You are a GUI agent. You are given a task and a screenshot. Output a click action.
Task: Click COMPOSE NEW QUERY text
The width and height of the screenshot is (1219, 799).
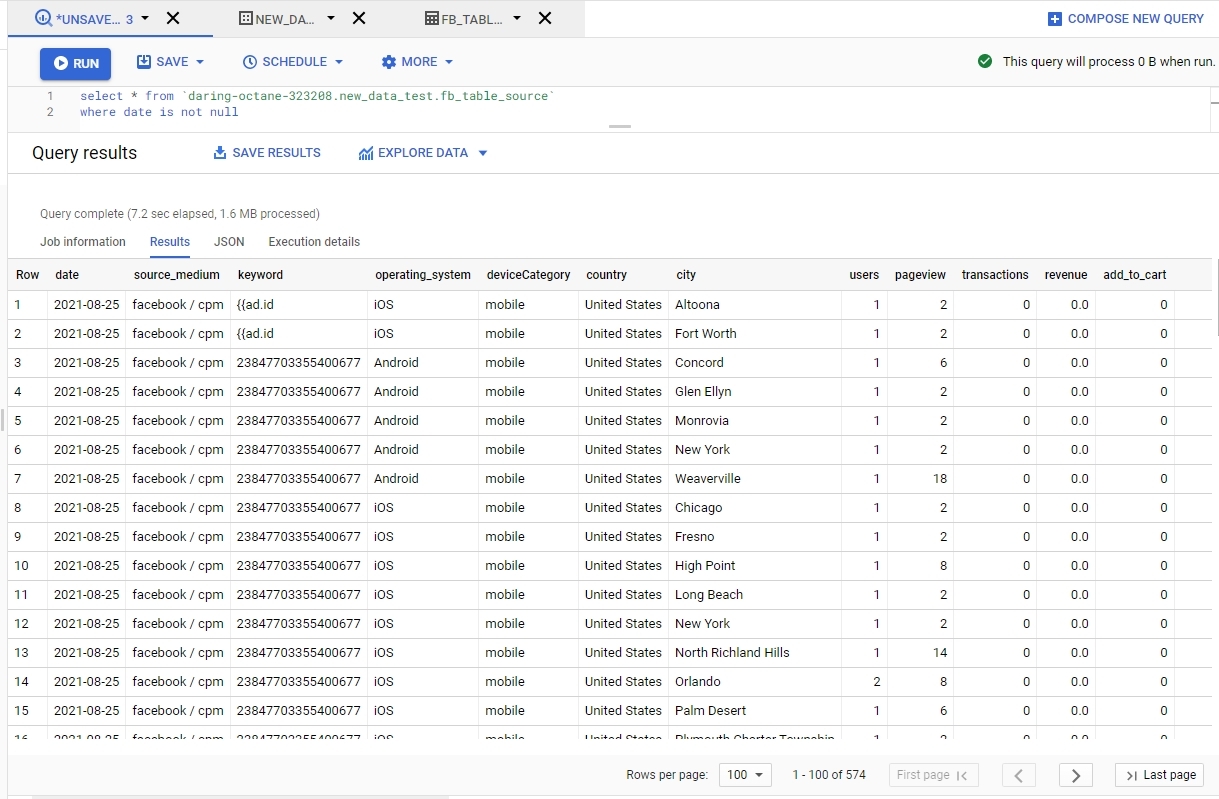(x=1136, y=19)
